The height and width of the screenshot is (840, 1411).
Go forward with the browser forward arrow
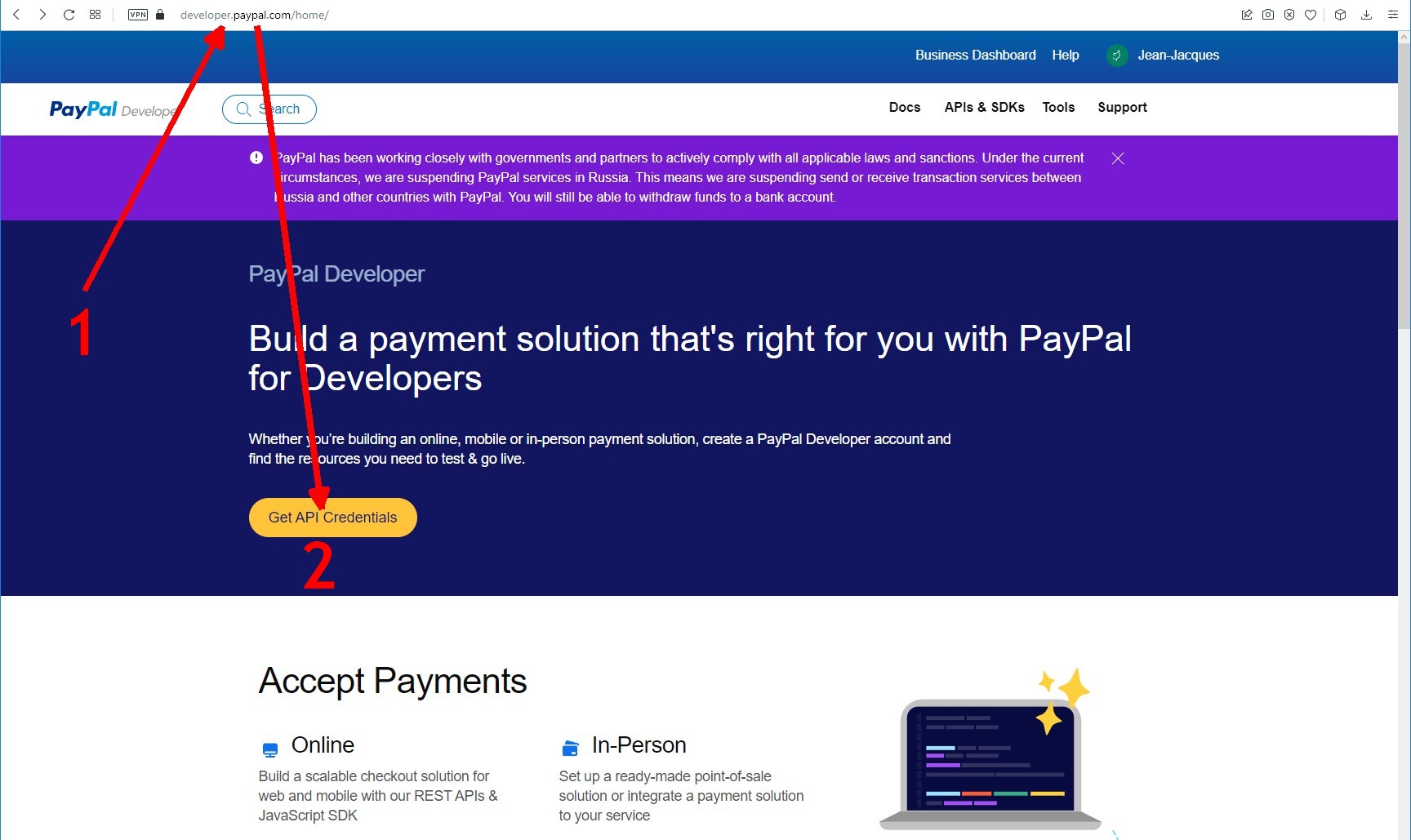42,15
